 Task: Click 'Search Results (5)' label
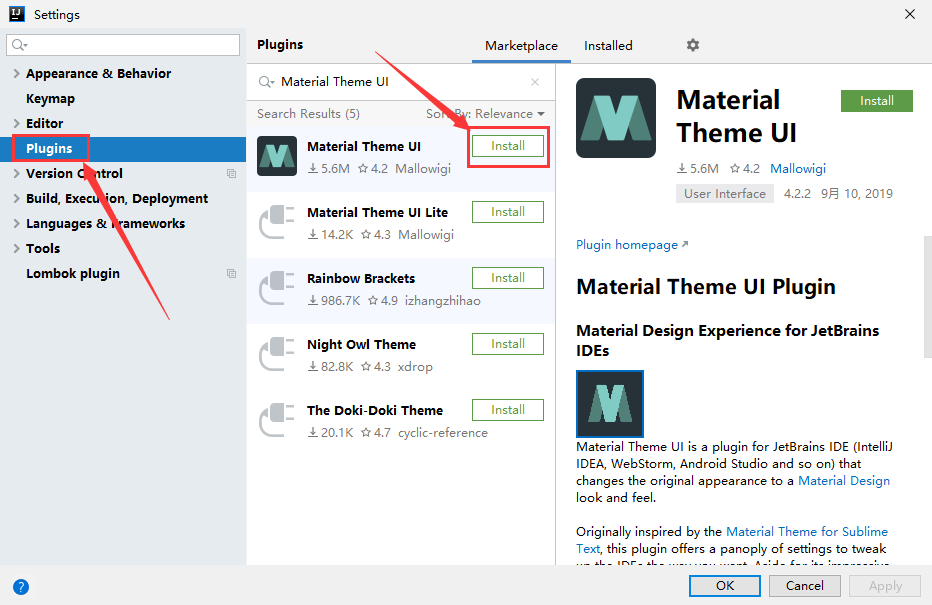pyautogui.click(x=308, y=114)
